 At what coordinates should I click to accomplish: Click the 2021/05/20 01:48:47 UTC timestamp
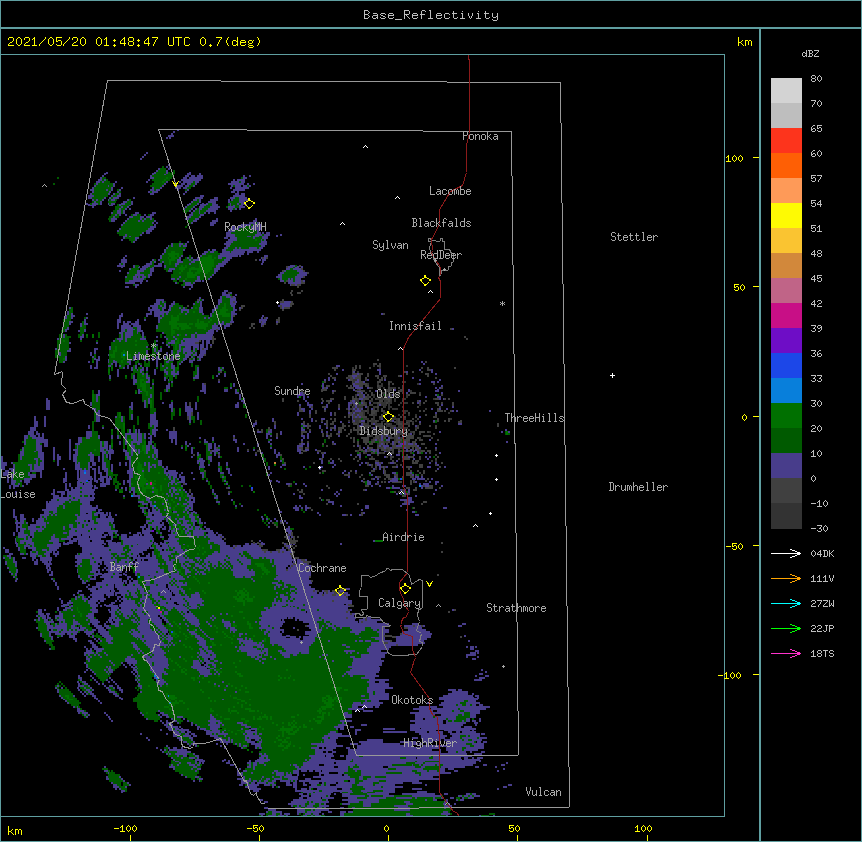(x=99, y=42)
